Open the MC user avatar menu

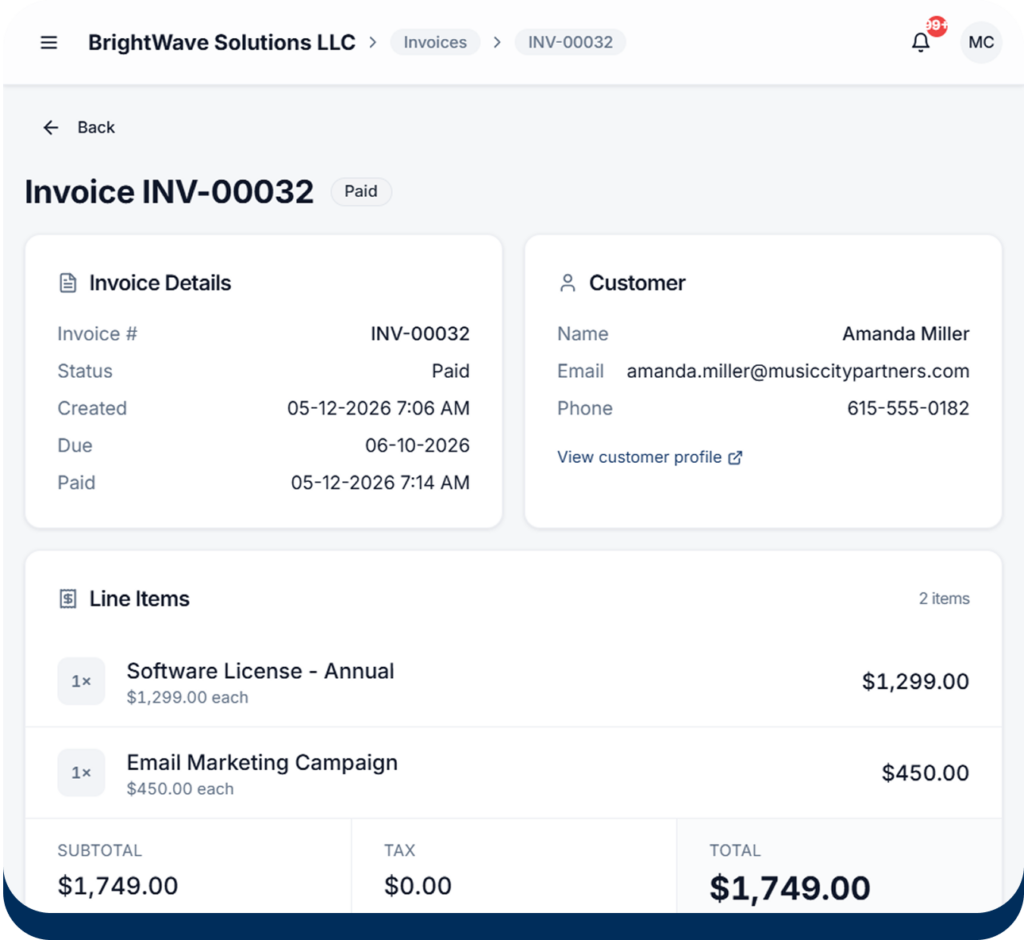tap(981, 42)
